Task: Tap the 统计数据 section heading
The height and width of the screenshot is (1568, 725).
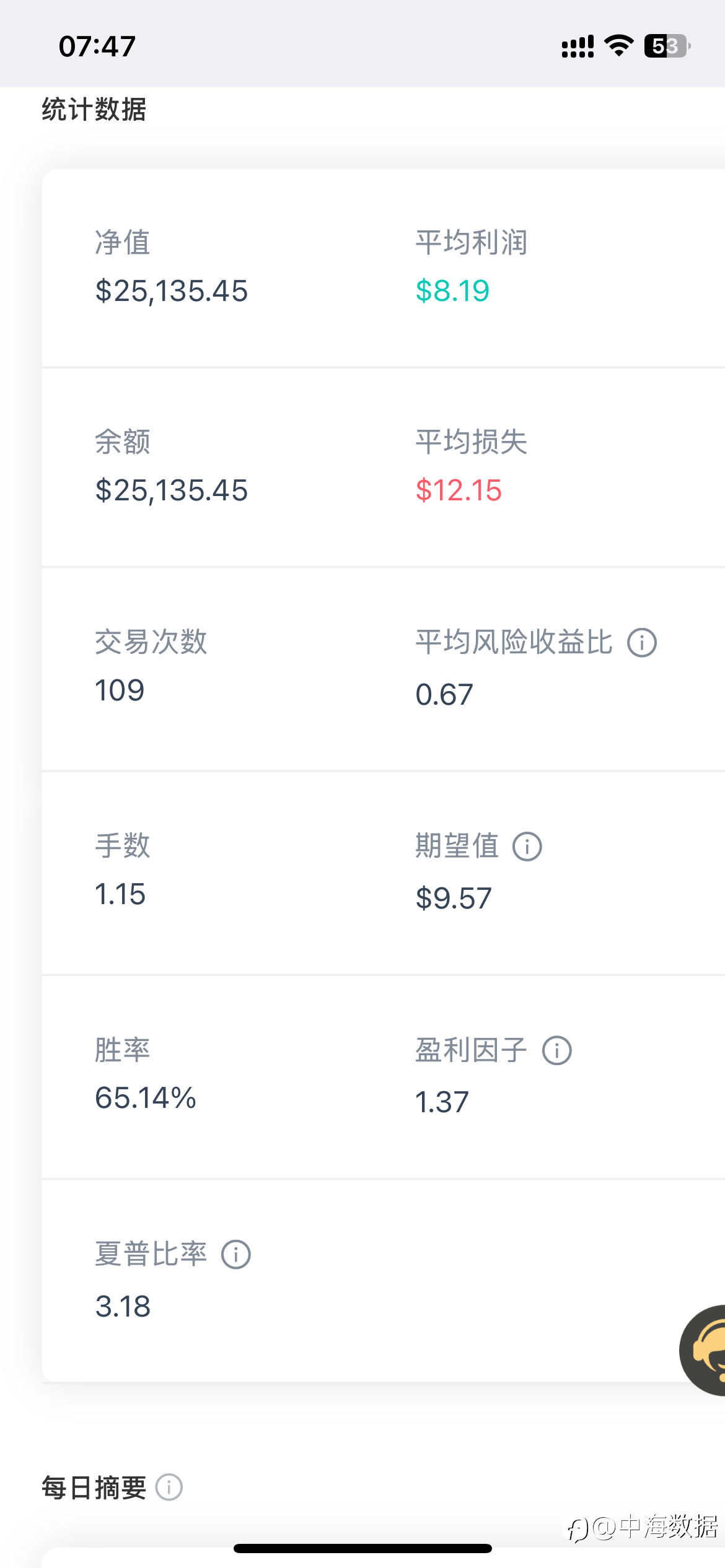Action: pyautogui.click(x=94, y=110)
